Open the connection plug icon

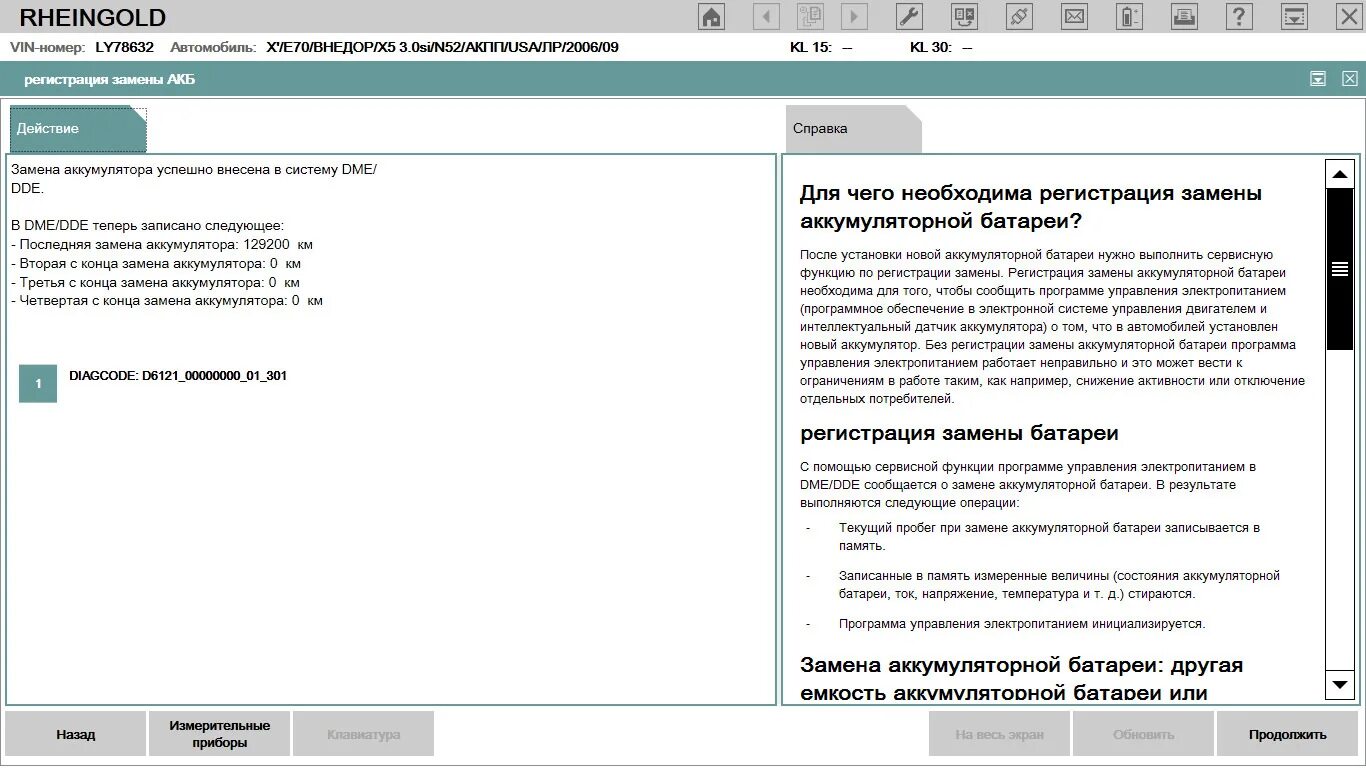[x=1019, y=17]
